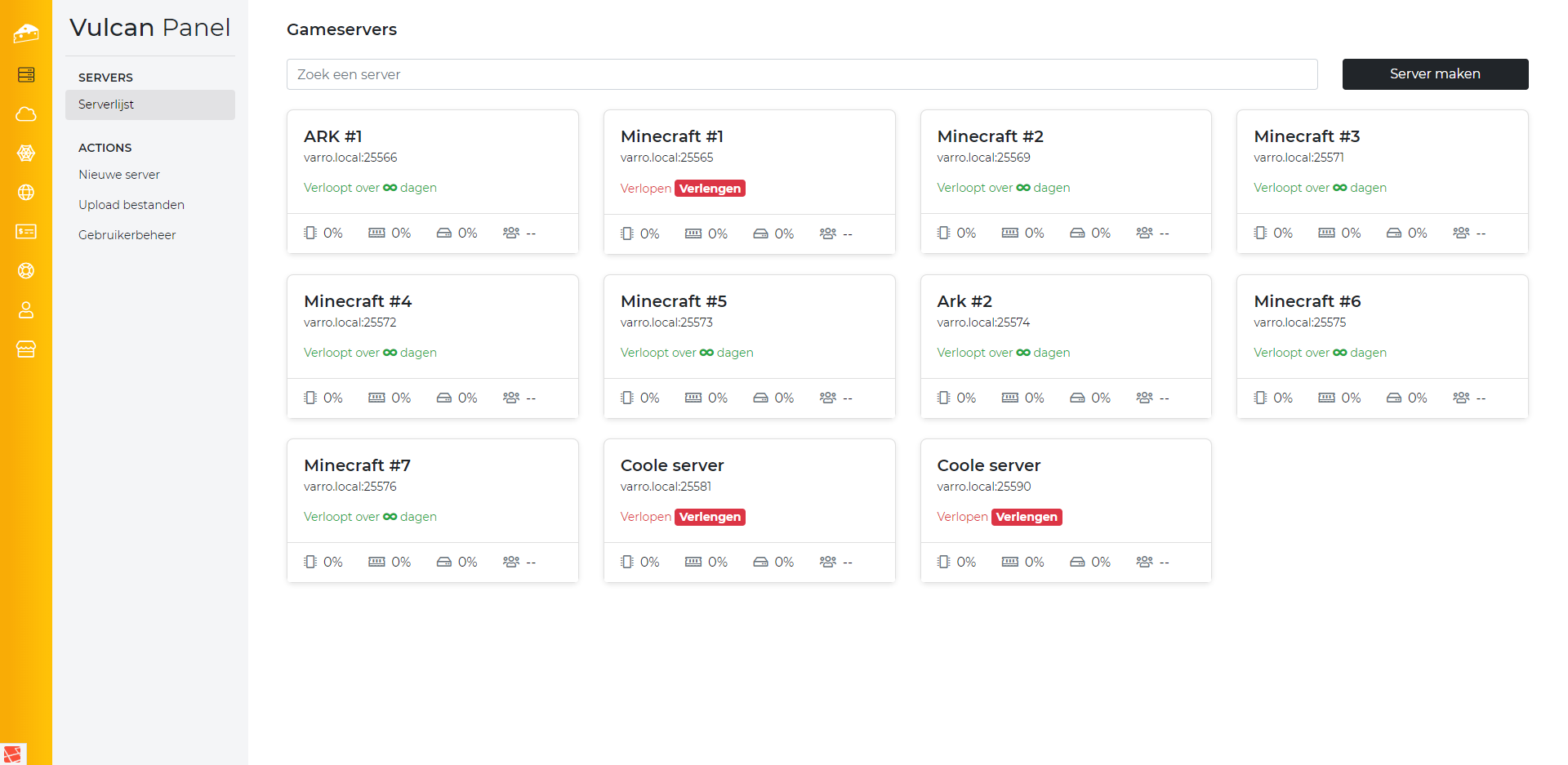Open the Minecraft #6 server title
Screen dimensions: 1568x765
coord(1307,301)
